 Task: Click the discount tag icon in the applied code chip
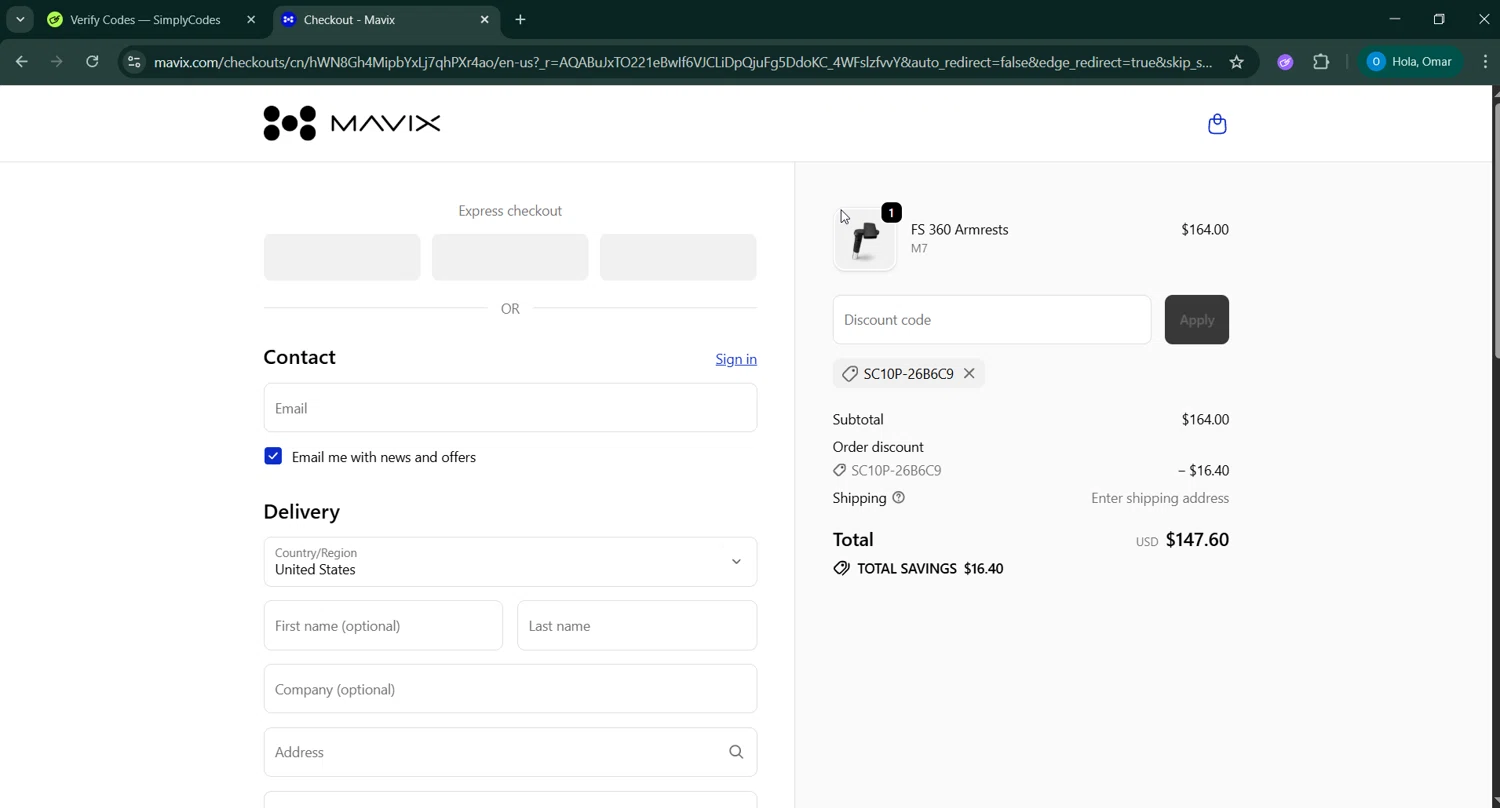pos(850,373)
